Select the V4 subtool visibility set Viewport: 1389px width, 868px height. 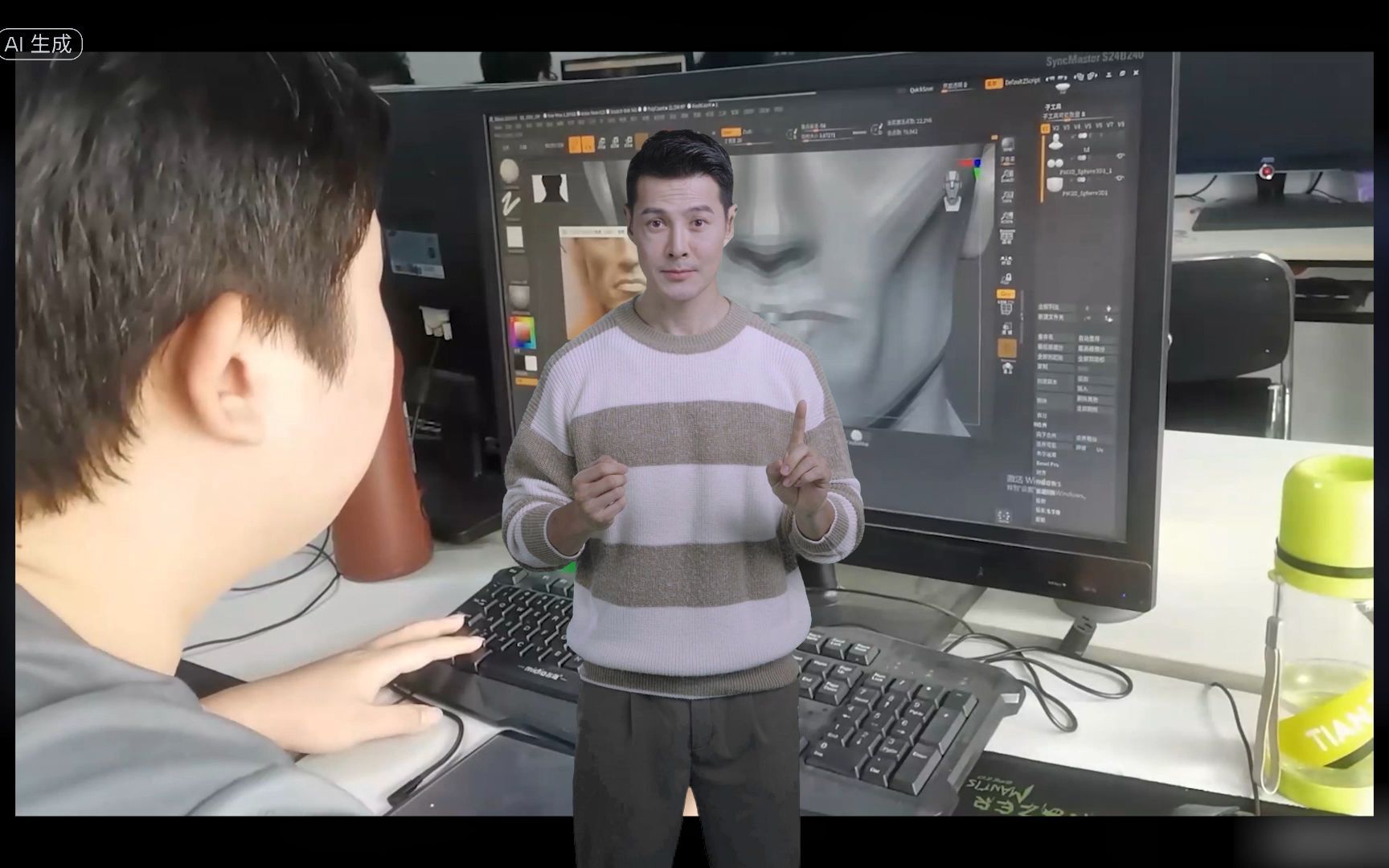tap(1078, 126)
